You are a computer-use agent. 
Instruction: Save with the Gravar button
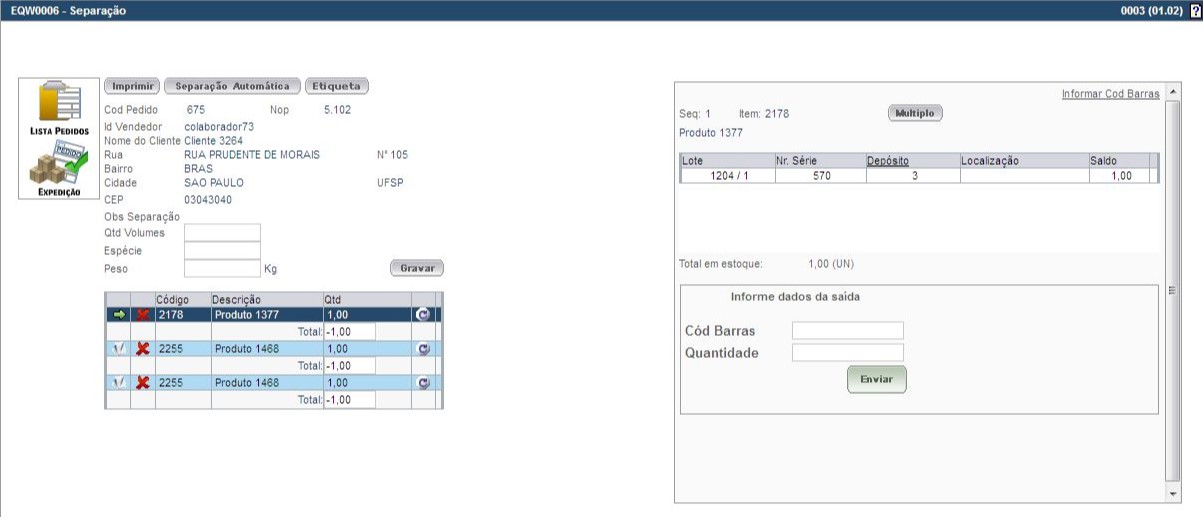[x=416, y=268]
